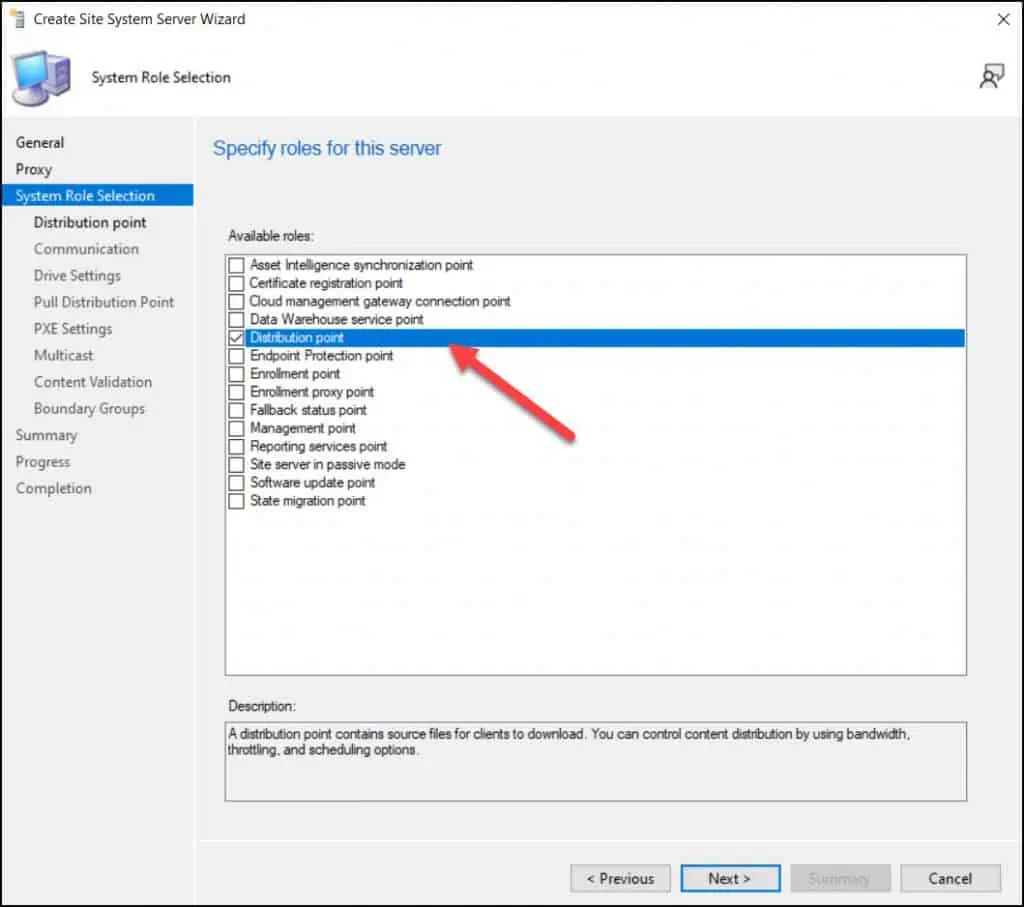Screen dimensions: 1024x907
Task: Check the Software update point role
Action: coord(236,482)
